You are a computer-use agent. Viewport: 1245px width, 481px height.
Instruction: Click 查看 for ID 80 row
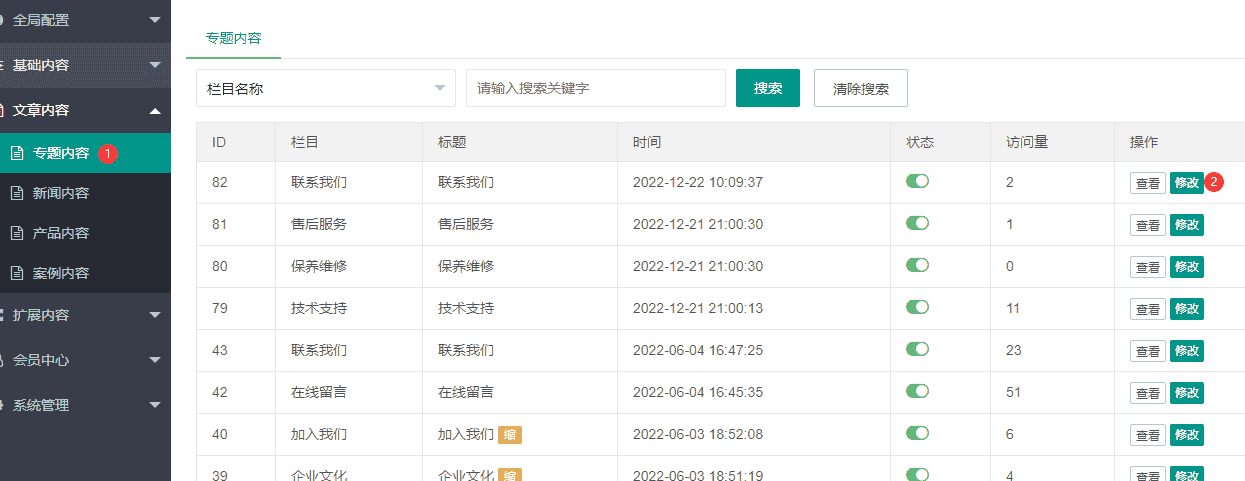[1148, 267]
